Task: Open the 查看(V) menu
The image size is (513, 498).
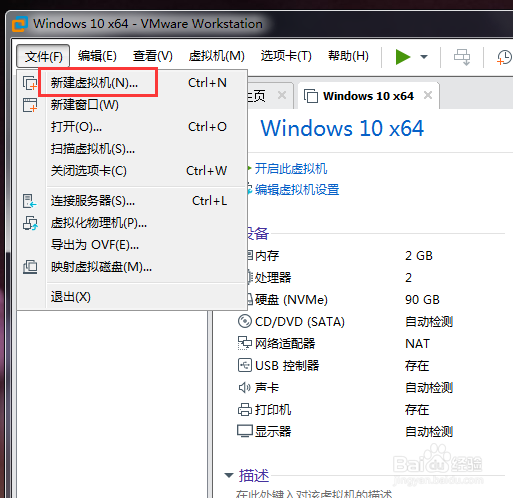Action: click(153, 56)
